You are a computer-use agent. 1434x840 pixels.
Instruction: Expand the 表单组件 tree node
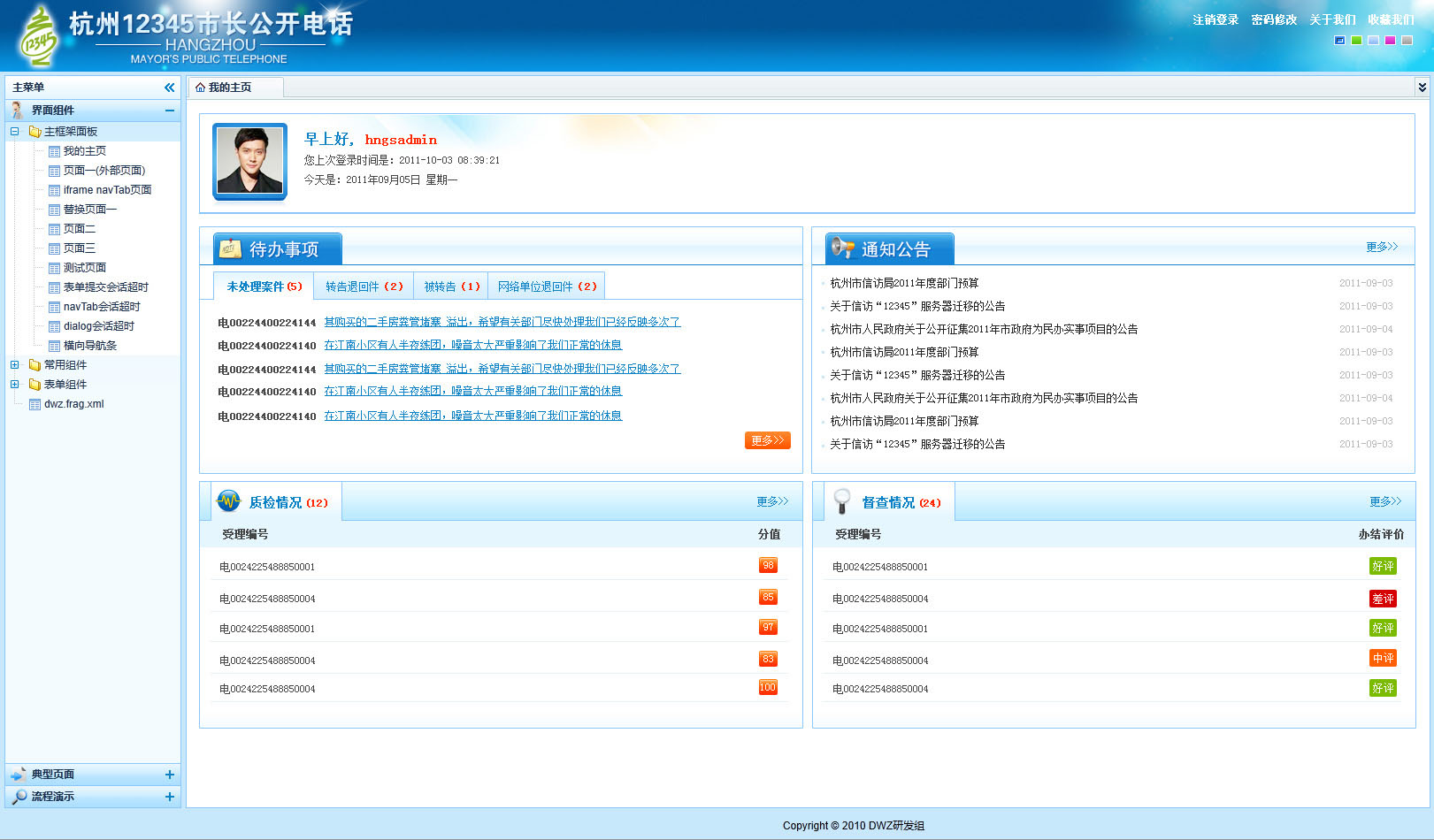click(14, 385)
